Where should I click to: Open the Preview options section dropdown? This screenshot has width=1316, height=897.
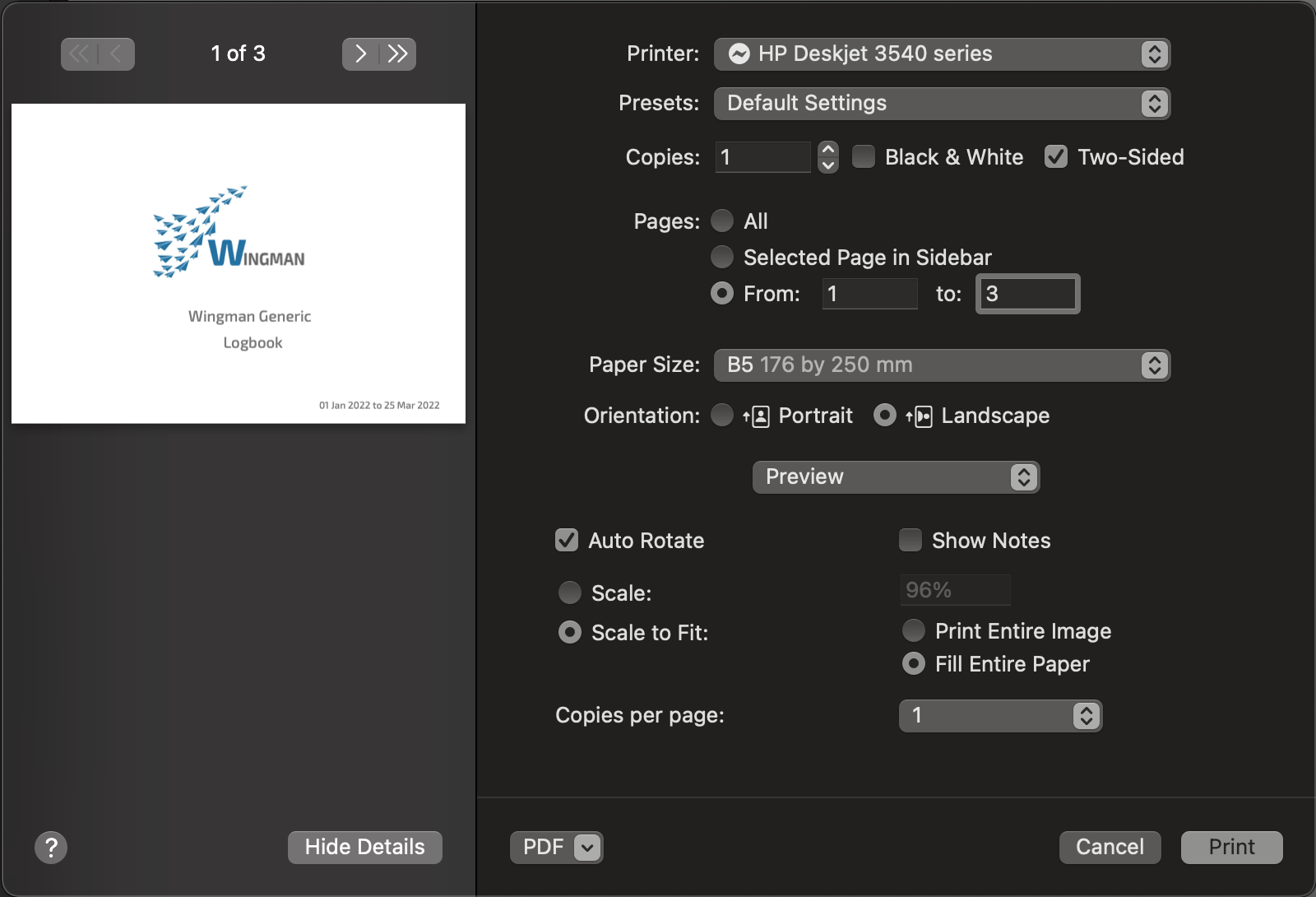pyautogui.click(x=896, y=477)
